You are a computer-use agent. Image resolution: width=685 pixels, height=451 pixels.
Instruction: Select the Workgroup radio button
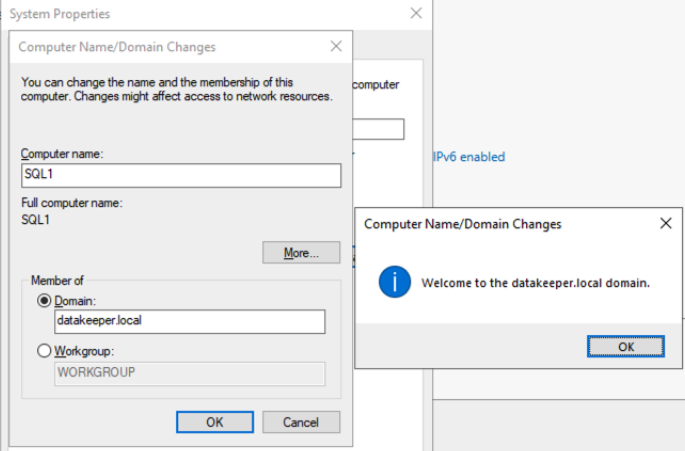pos(44,350)
